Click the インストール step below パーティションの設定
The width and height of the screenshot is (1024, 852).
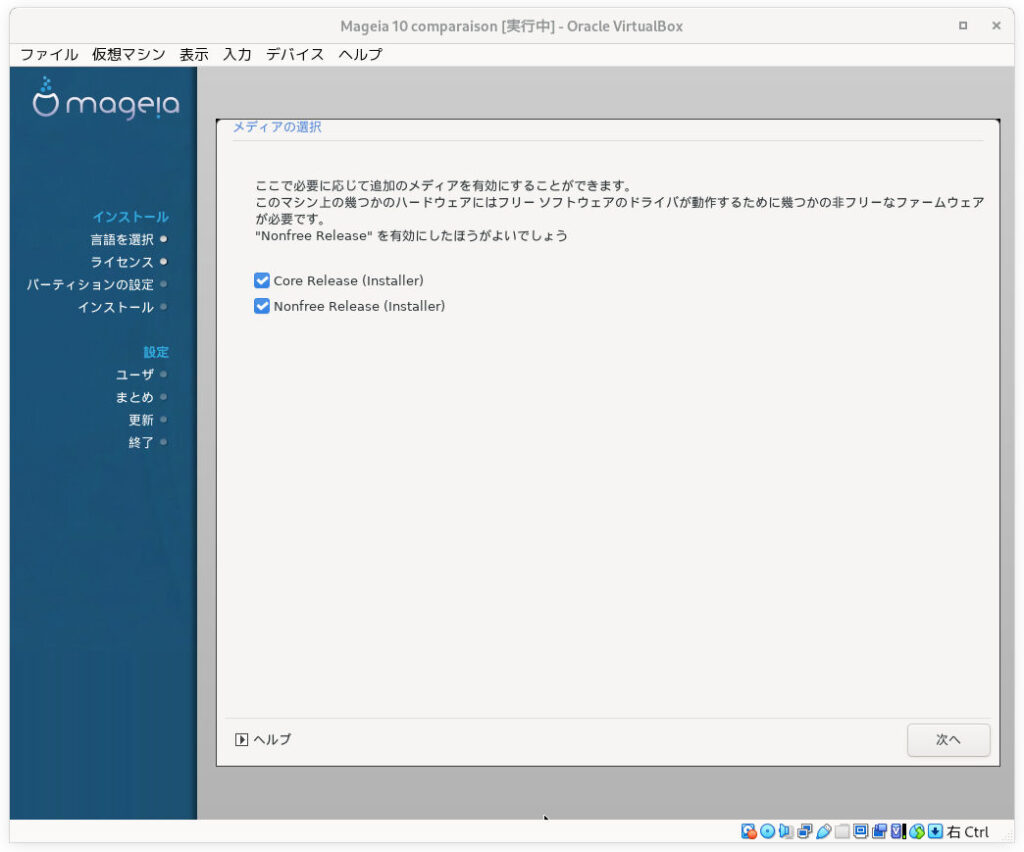(x=116, y=307)
